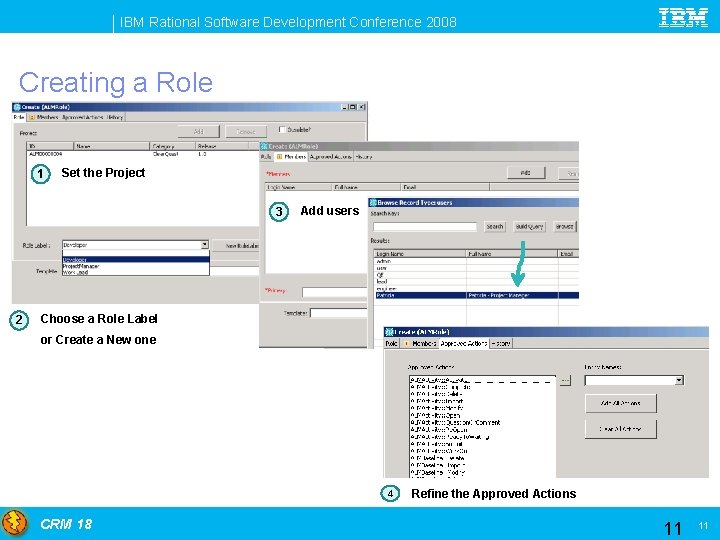Select the admin row in user results
This screenshot has width=720, height=540.
[476, 261]
